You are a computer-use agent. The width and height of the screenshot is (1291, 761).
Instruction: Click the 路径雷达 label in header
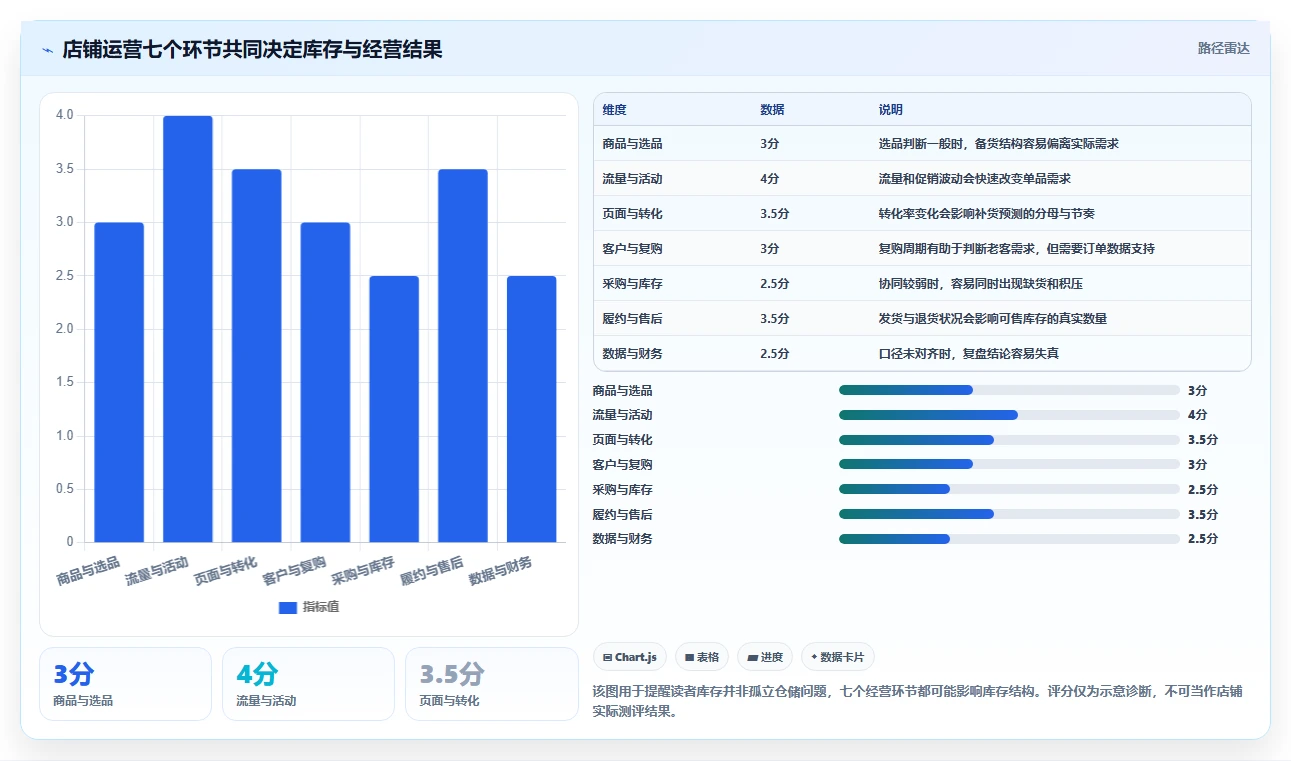pyautogui.click(x=1223, y=48)
